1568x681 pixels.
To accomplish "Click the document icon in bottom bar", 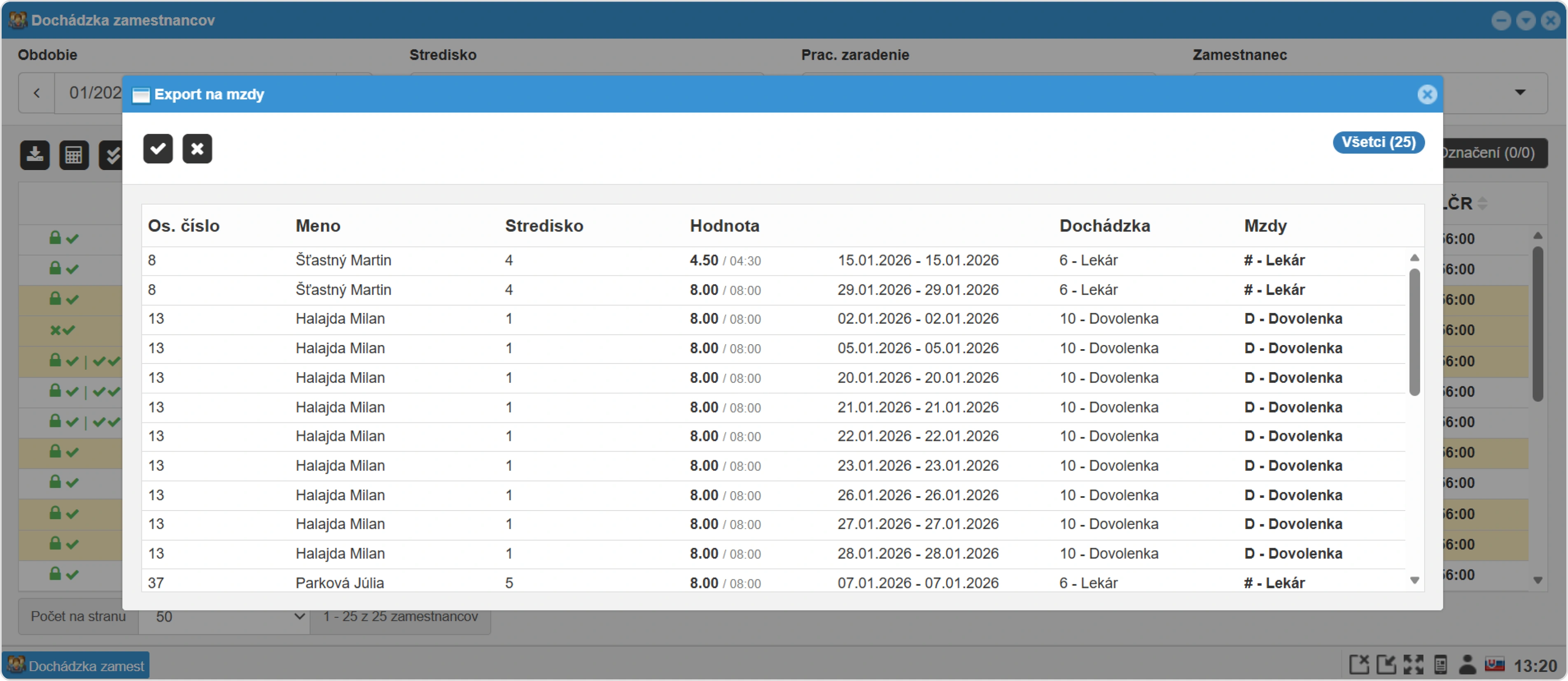I will [x=1440, y=664].
